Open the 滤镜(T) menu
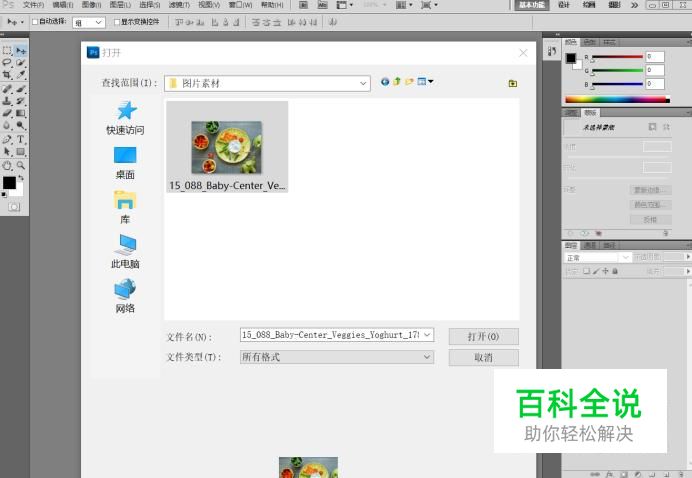The image size is (692, 478). [179, 5]
